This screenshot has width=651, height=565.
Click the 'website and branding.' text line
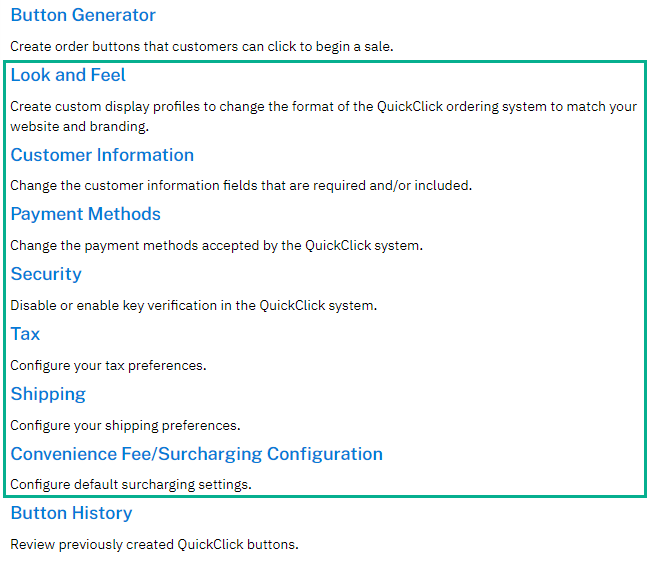tap(80, 126)
